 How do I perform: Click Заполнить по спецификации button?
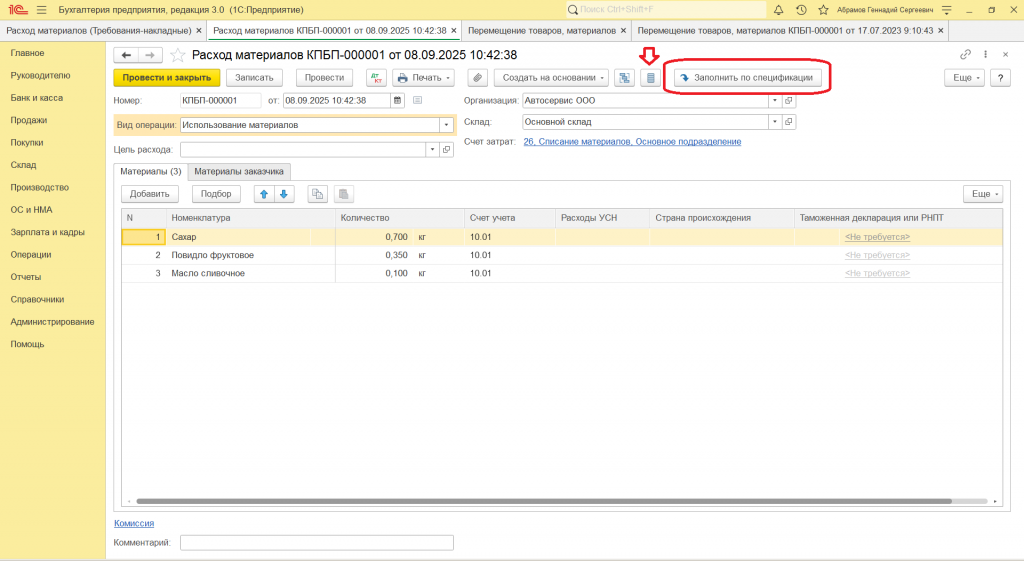pyautogui.click(x=748, y=78)
